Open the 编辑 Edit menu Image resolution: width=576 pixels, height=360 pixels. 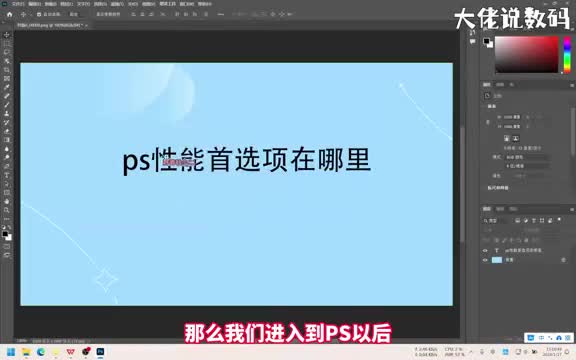click(x=35, y=4)
